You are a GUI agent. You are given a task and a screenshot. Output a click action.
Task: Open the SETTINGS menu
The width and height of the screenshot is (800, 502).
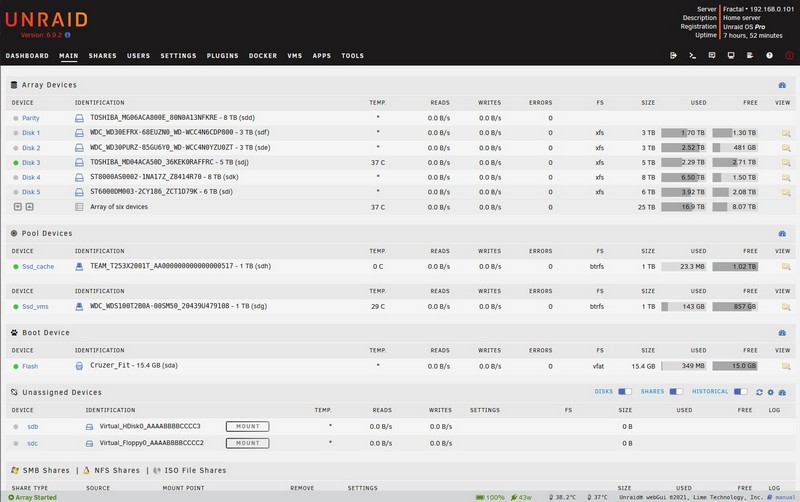[x=178, y=56]
